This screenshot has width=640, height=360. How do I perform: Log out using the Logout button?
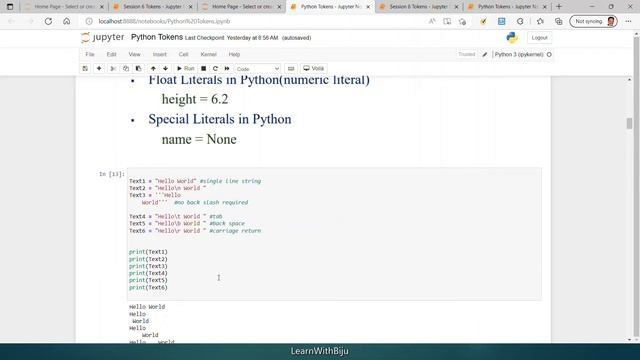(x=539, y=38)
